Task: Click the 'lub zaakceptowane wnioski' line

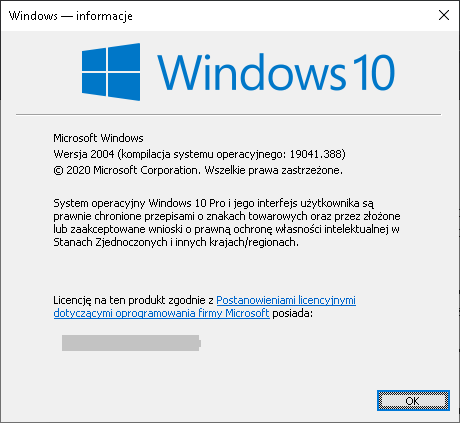Action: click(x=226, y=229)
